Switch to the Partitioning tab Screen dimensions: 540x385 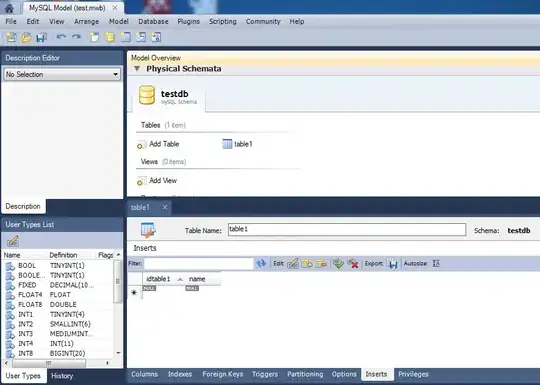[305, 374]
